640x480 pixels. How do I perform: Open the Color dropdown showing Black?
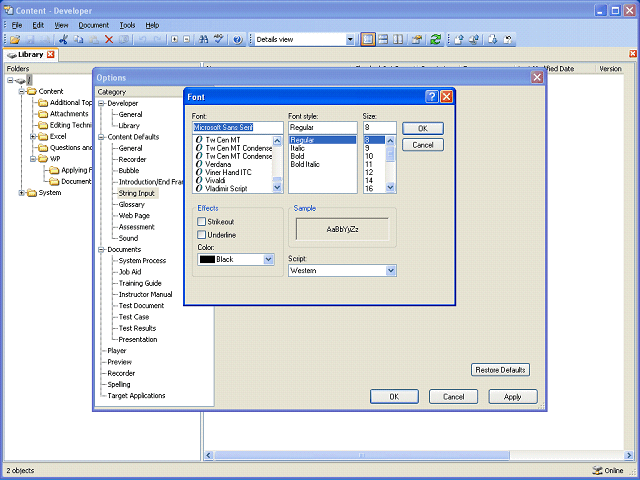click(x=268, y=259)
